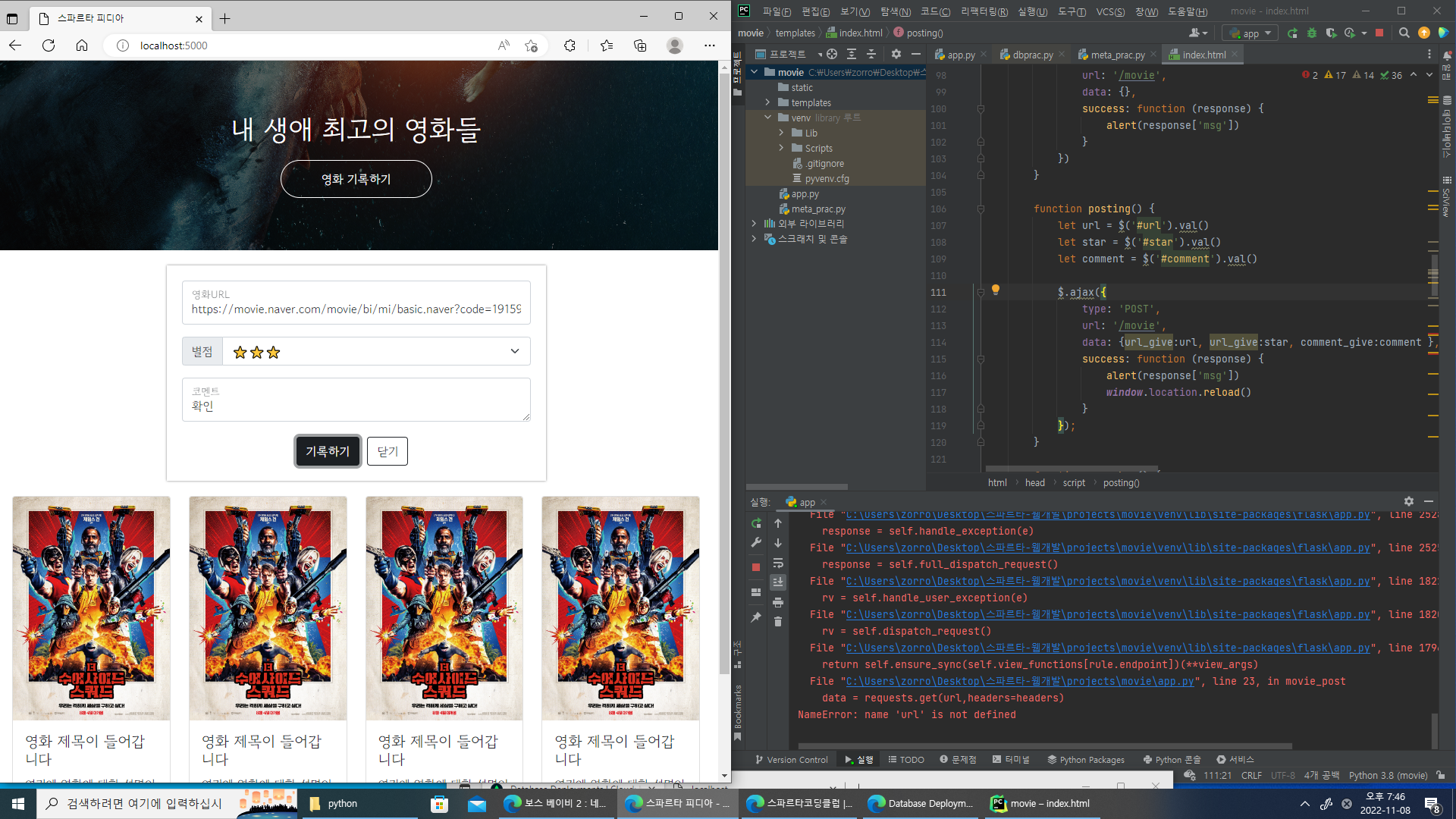Stop the running app via top toolbar red square

(1379, 33)
